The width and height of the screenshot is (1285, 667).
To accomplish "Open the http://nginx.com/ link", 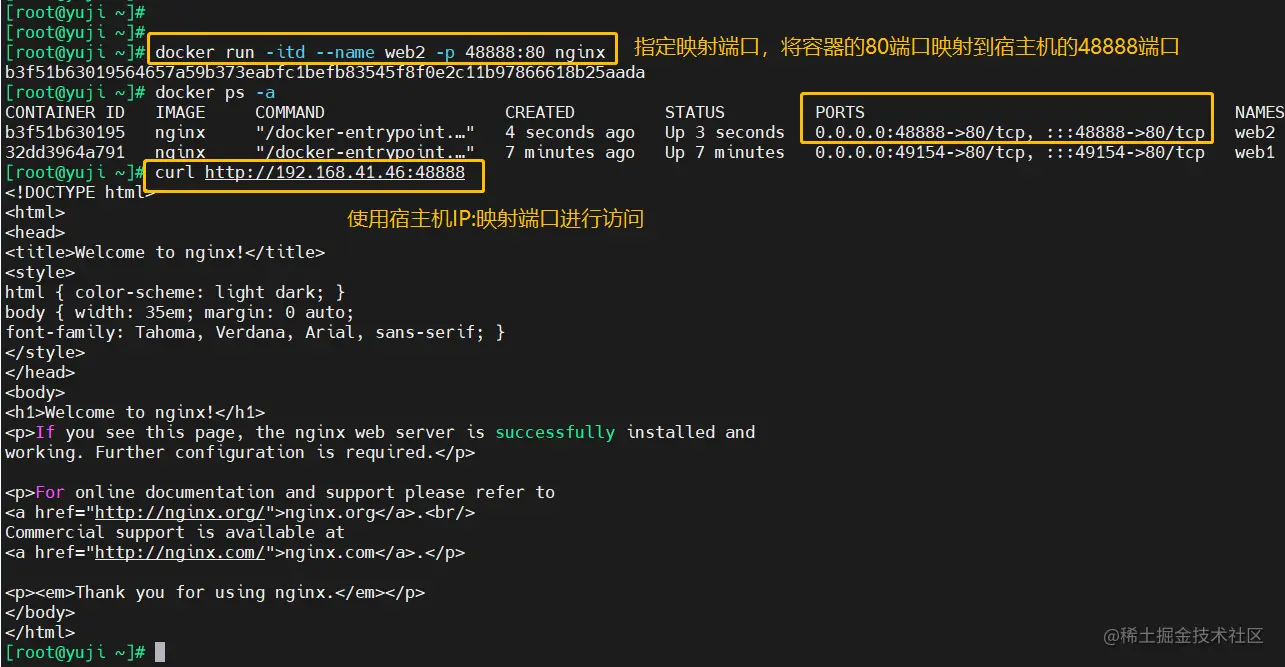I will 180,552.
